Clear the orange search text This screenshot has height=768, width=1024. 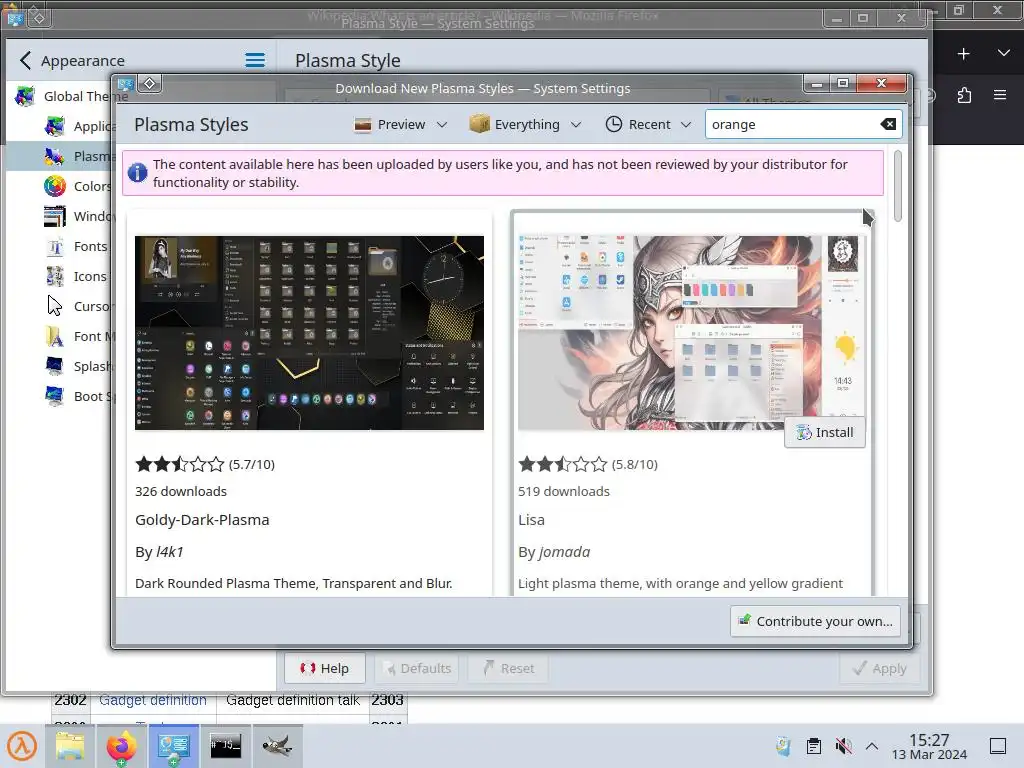[x=888, y=124]
